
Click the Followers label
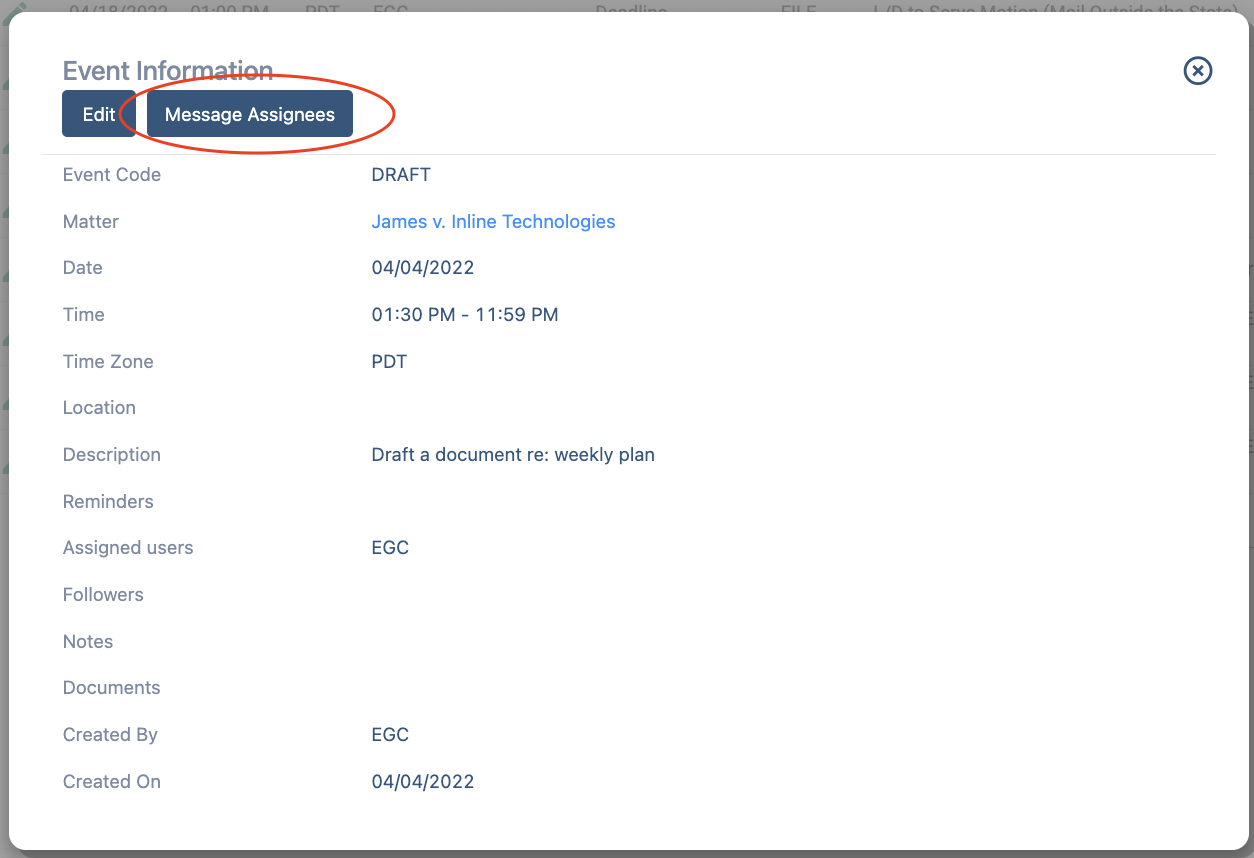point(103,595)
